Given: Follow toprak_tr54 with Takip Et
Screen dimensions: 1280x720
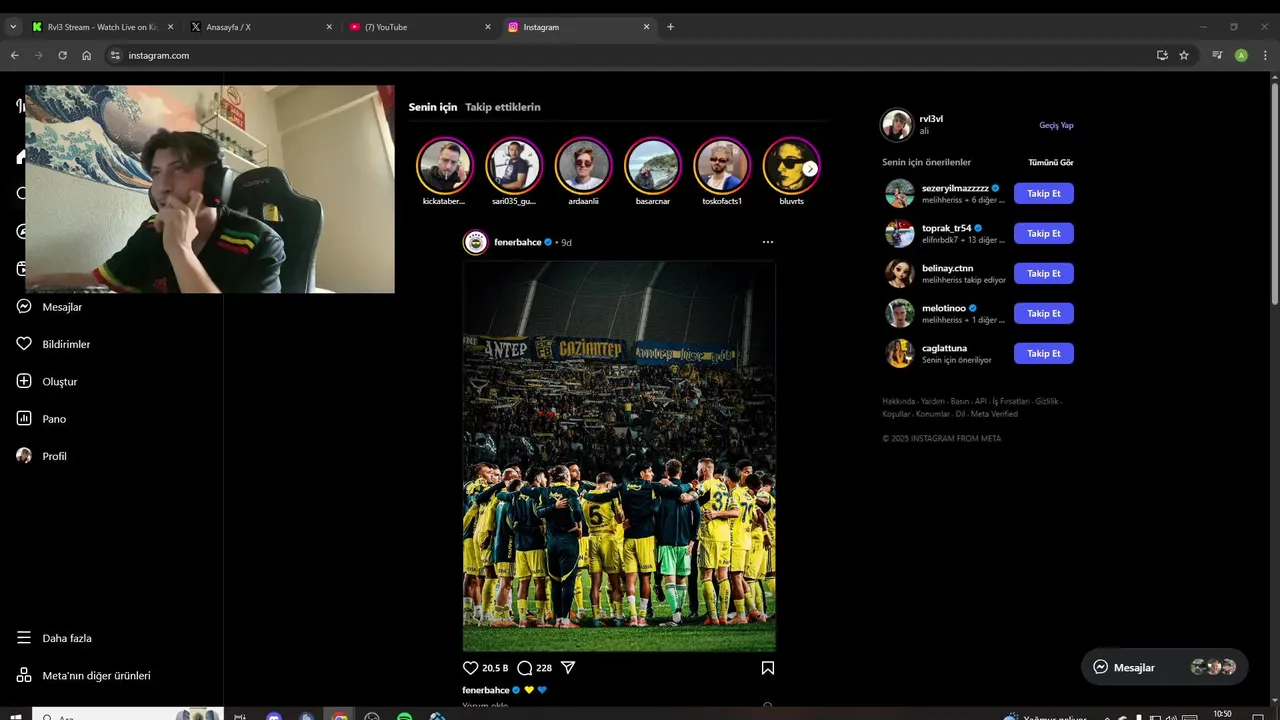Looking at the screenshot, I should (1043, 233).
